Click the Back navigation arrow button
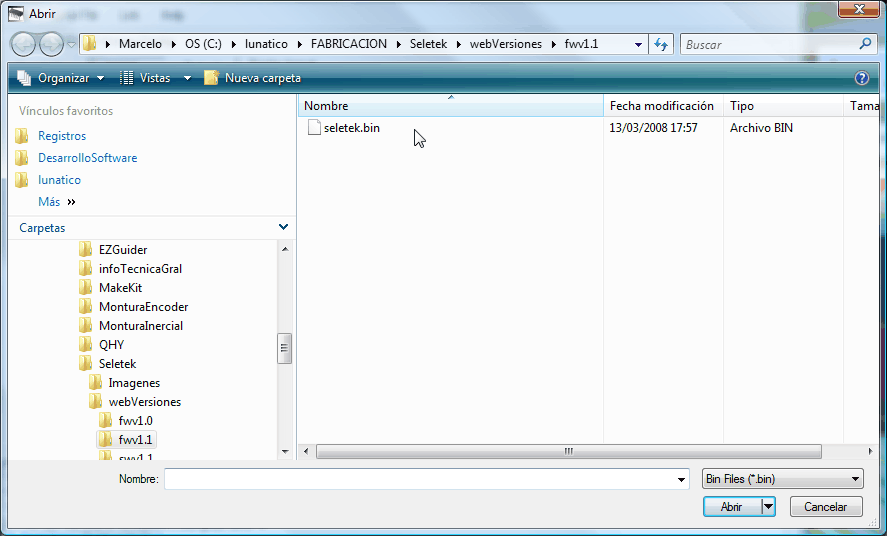Image resolution: width=887 pixels, height=536 pixels. 24,44
